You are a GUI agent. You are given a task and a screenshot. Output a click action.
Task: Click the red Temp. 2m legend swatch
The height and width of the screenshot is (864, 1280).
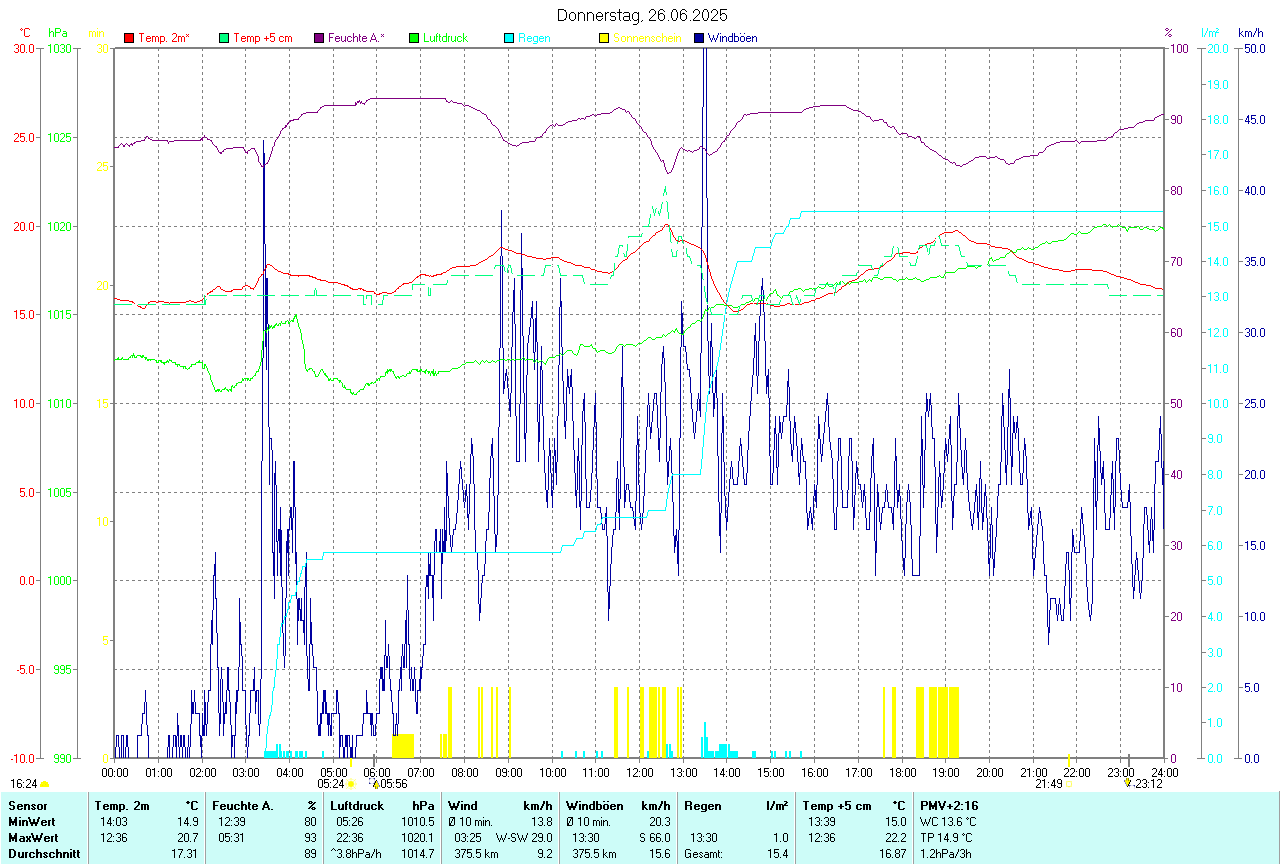click(129, 38)
